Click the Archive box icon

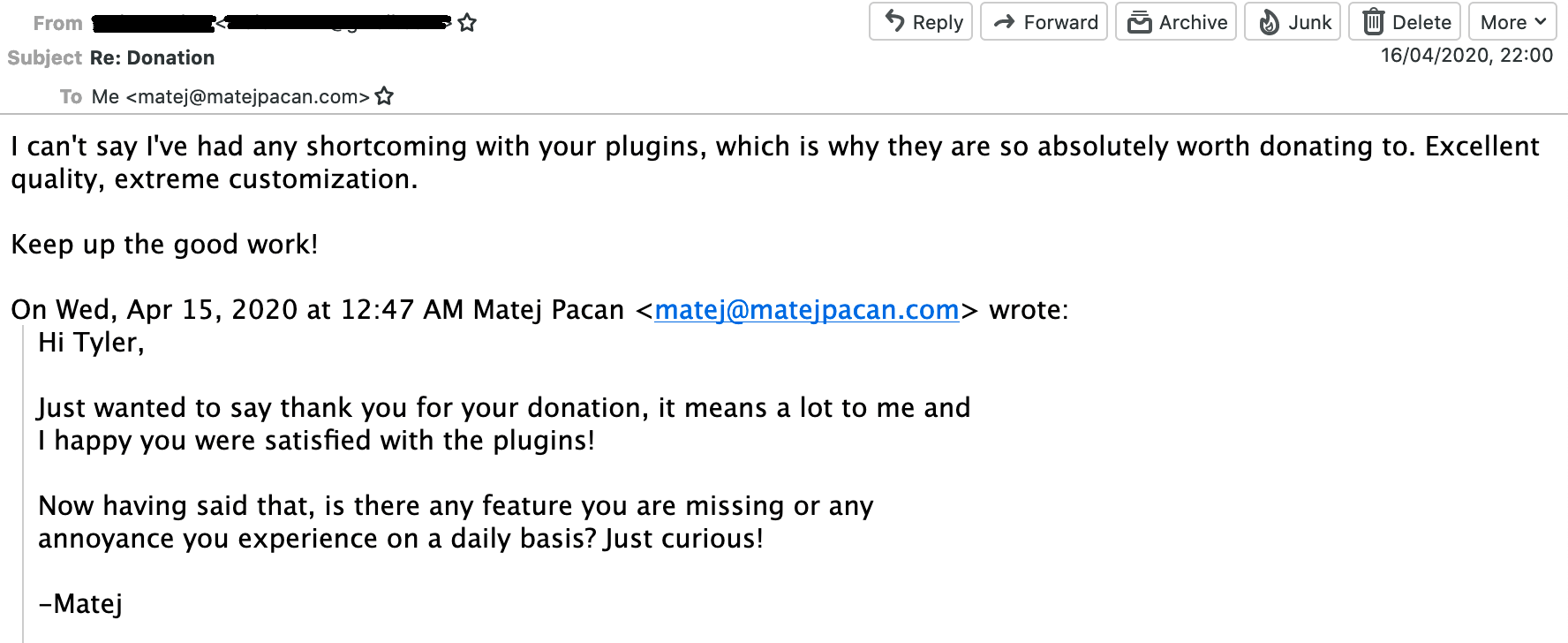(x=1139, y=22)
